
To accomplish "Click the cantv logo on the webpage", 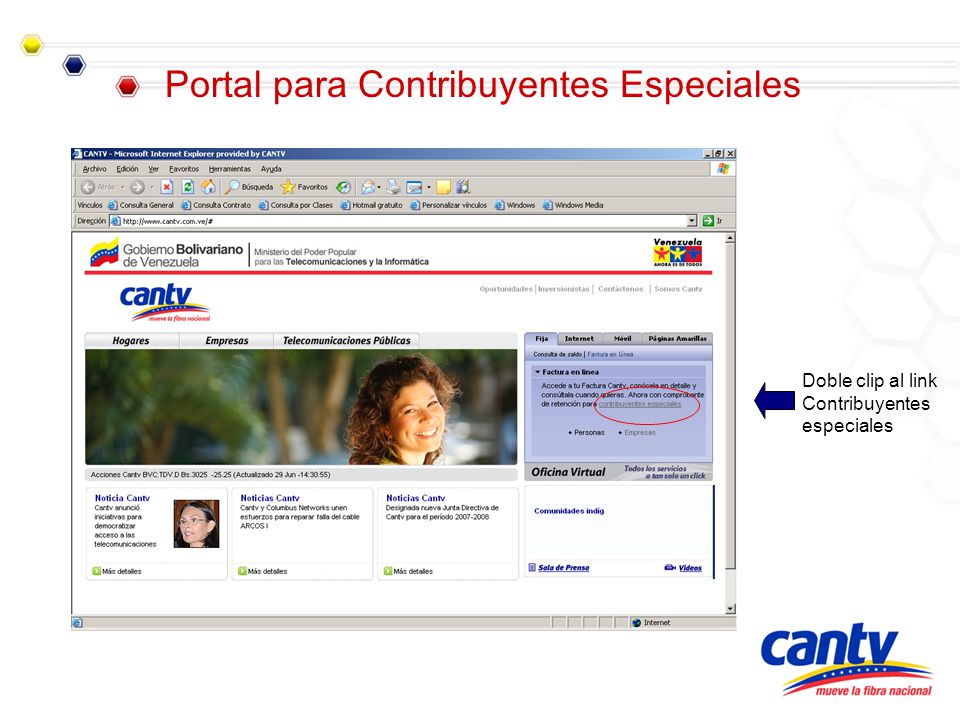I will pos(165,302).
